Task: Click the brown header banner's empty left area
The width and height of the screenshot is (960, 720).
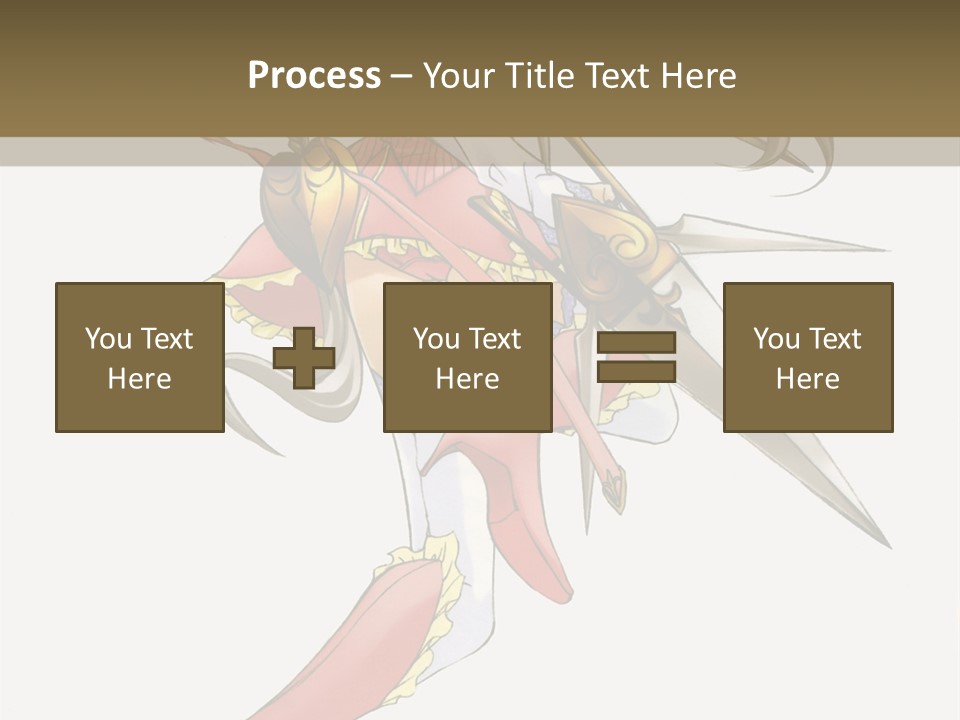Action: point(122,67)
